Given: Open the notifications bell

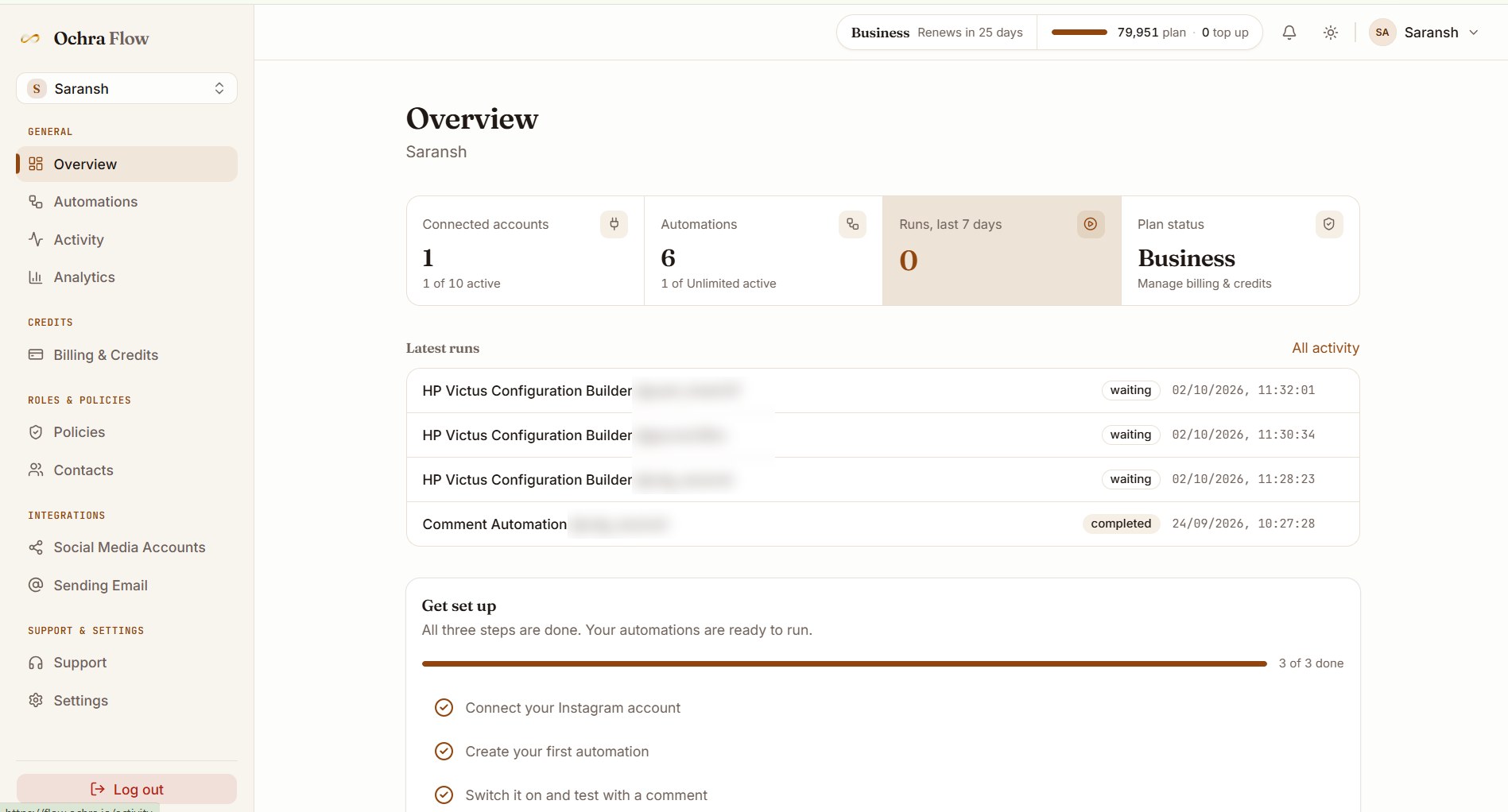Looking at the screenshot, I should click(x=1289, y=33).
